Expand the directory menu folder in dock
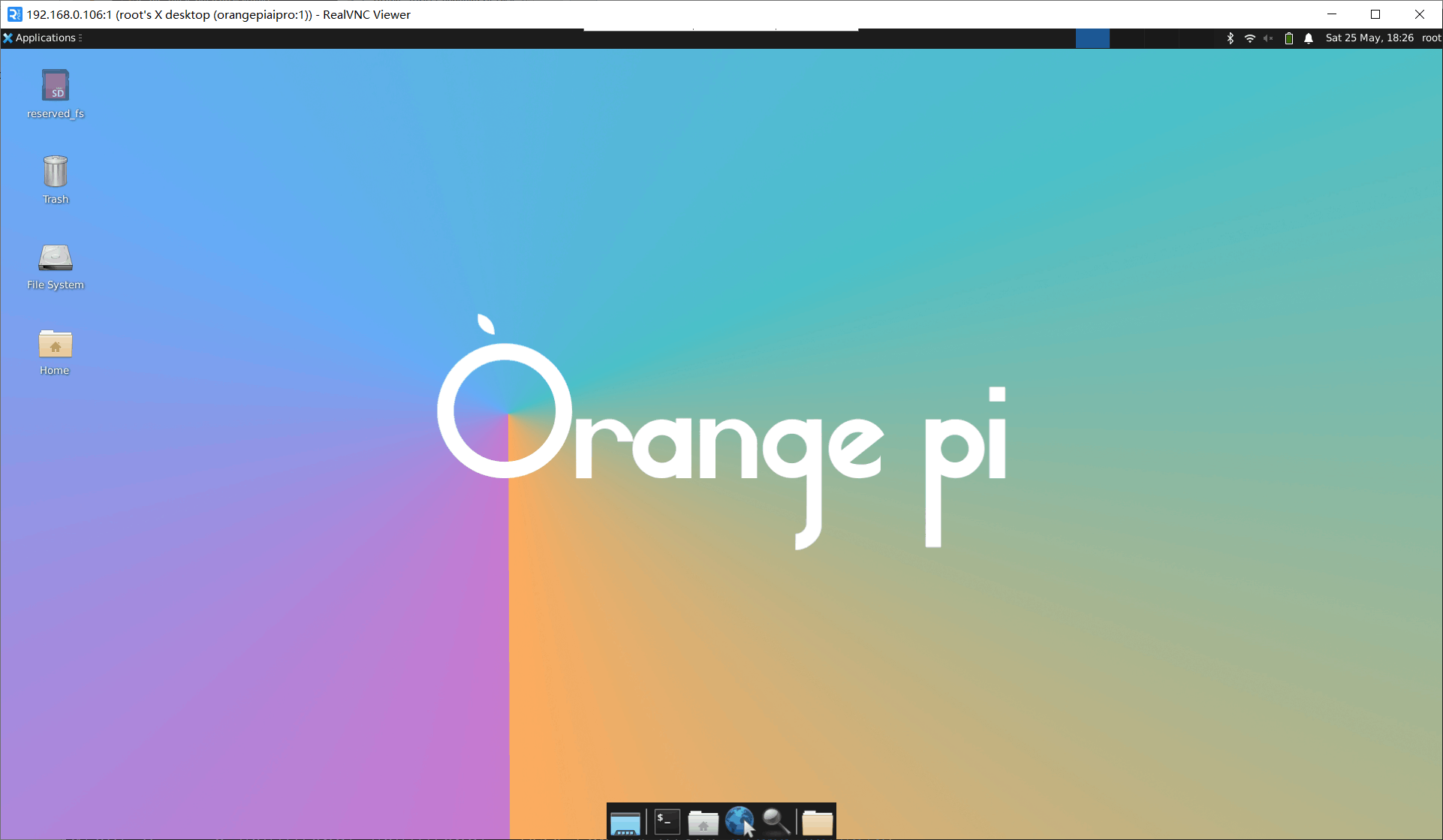1443x840 pixels. [x=817, y=823]
